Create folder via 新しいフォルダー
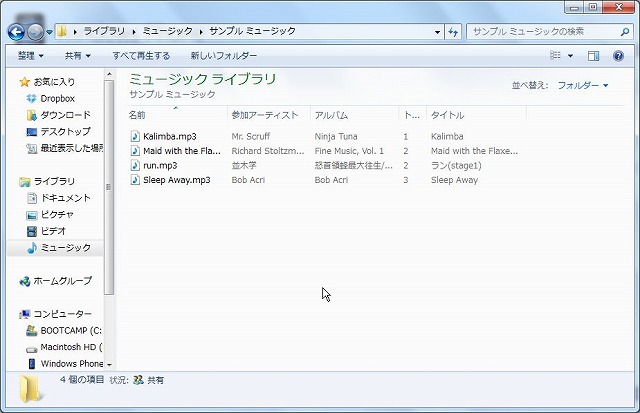 pos(224,56)
